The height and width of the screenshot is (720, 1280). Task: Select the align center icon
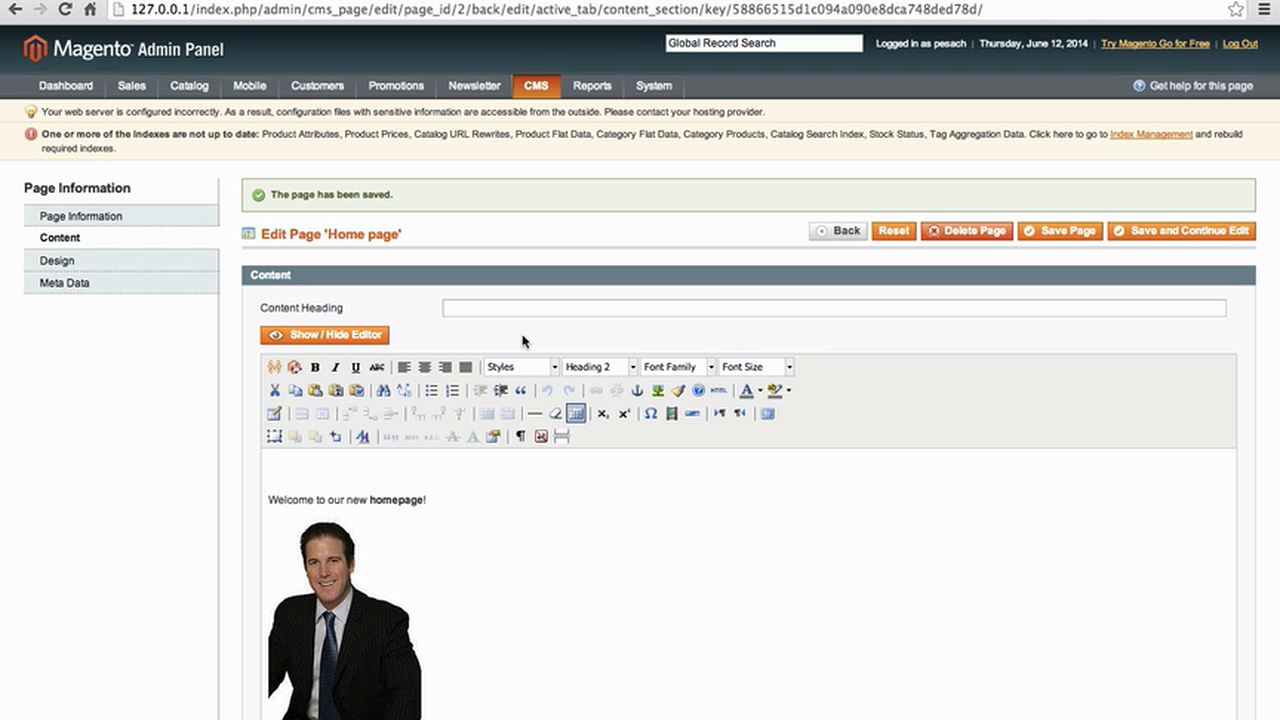[424, 366]
